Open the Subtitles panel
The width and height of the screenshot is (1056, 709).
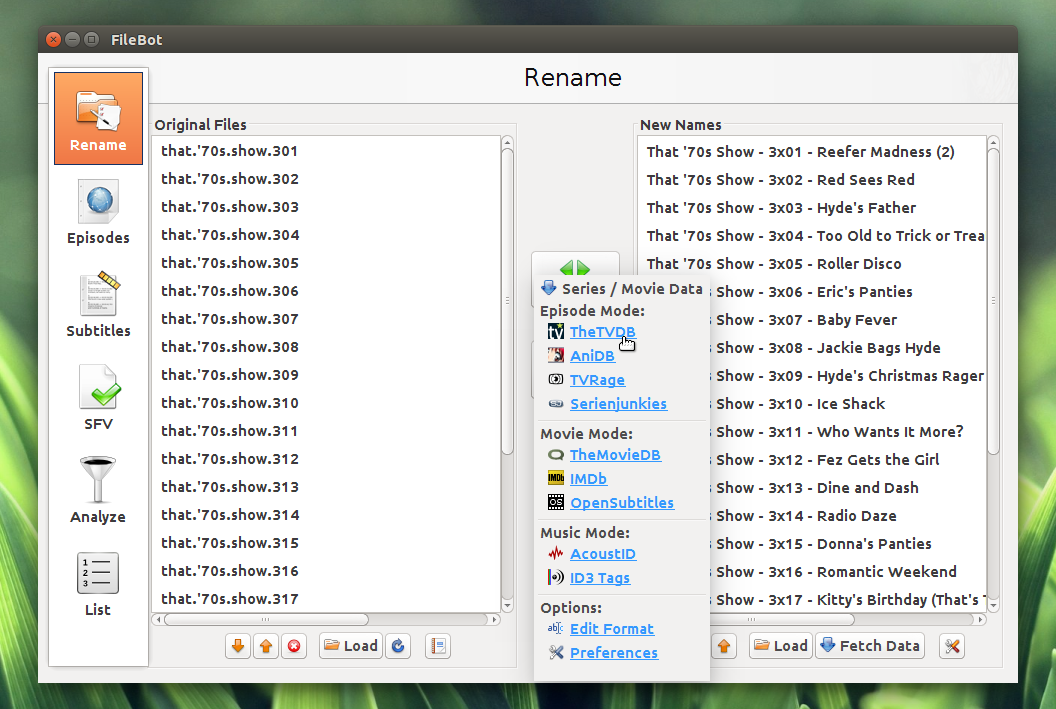pos(98,304)
